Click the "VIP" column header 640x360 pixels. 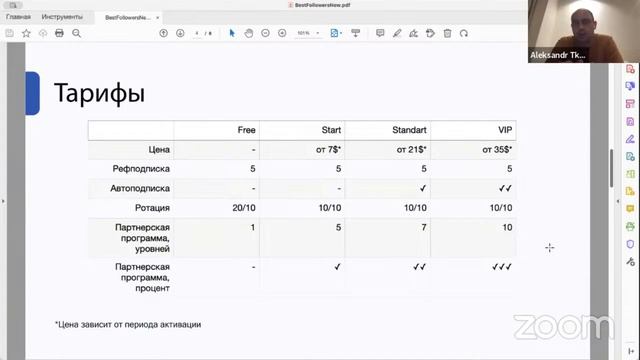click(505, 130)
